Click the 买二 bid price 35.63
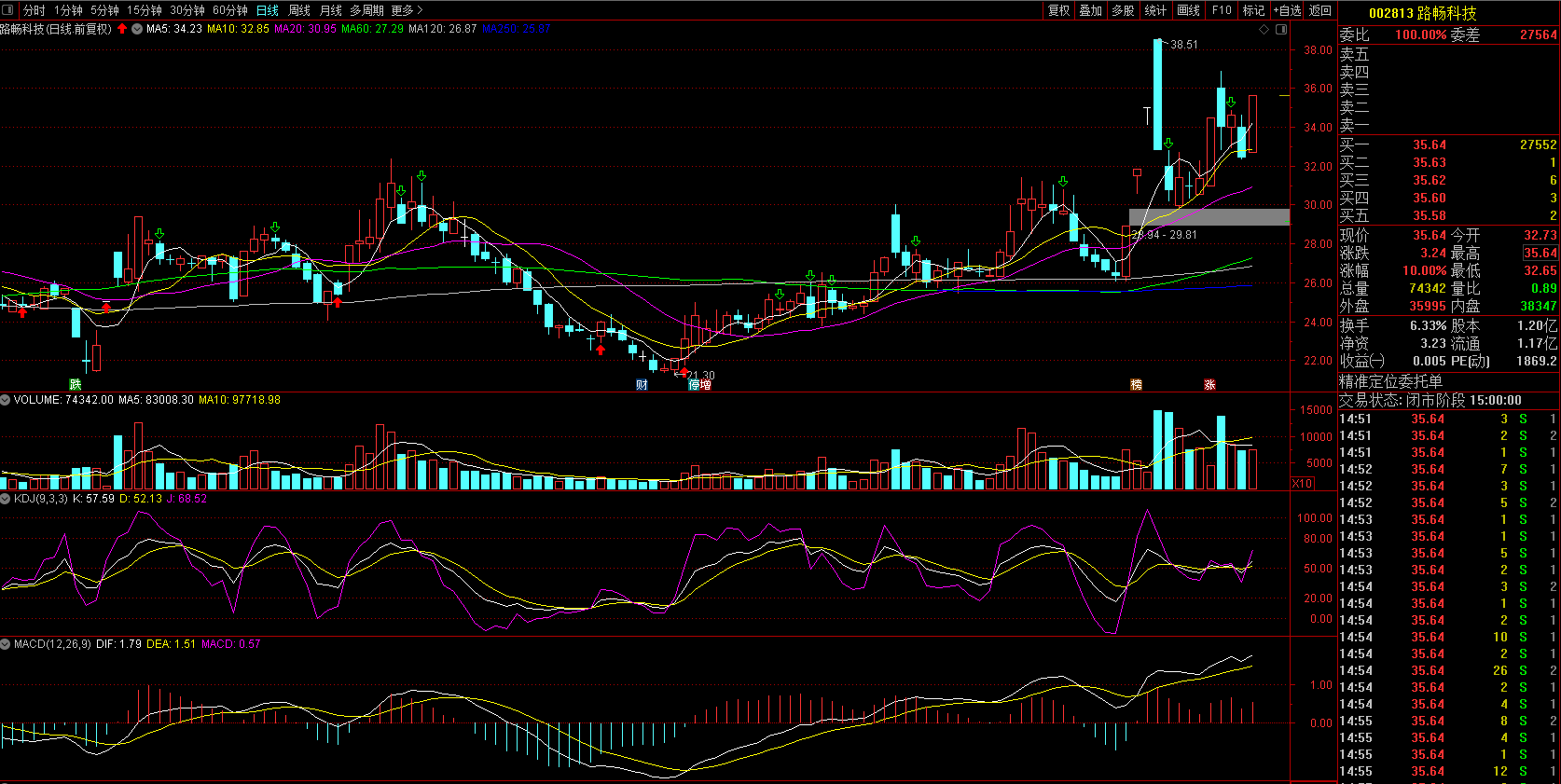The width and height of the screenshot is (1561, 784). pos(1429,162)
